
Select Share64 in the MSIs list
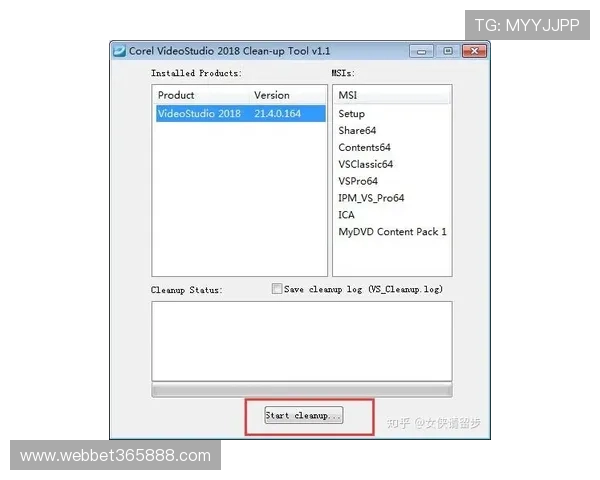tap(357, 131)
